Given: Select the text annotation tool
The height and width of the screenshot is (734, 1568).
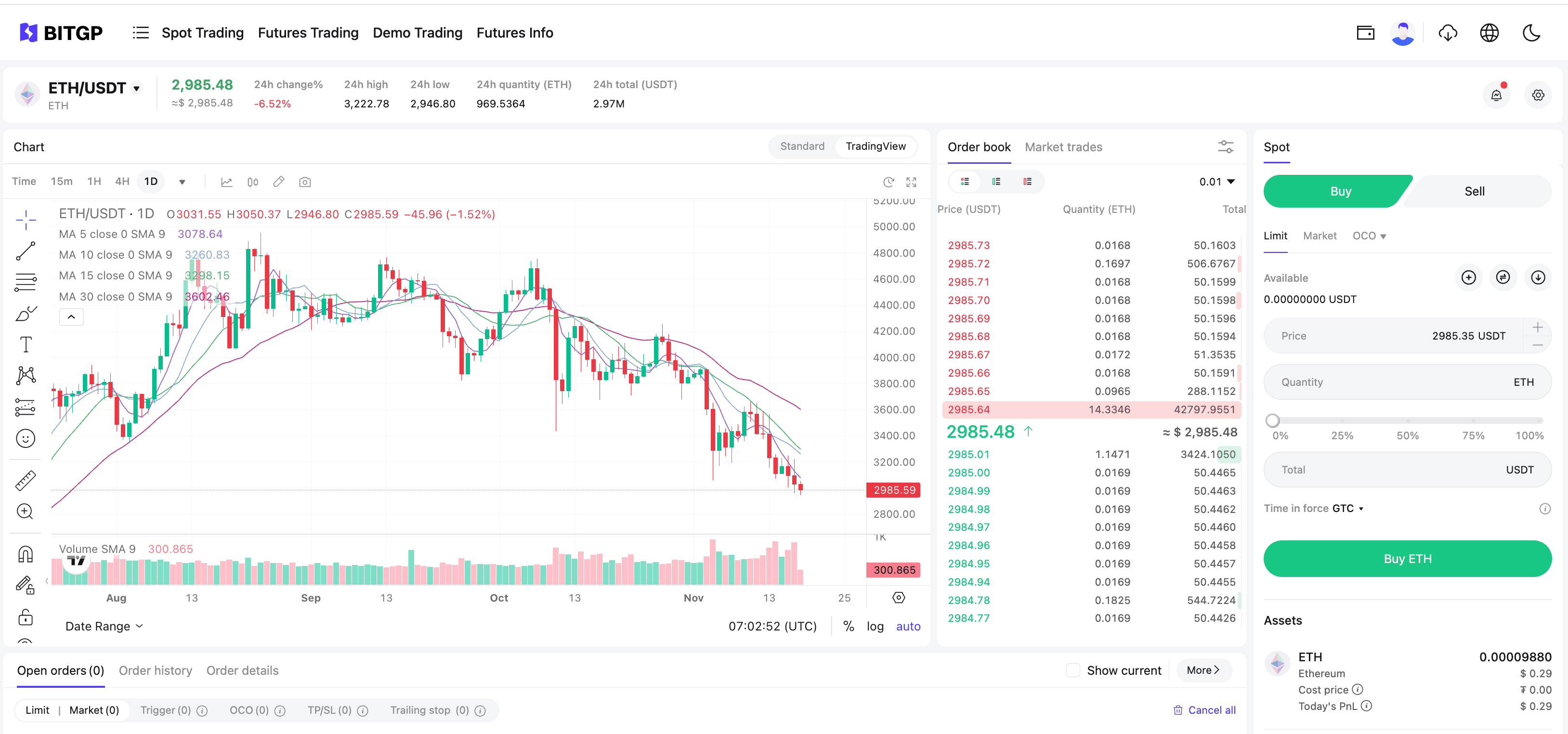Looking at the screenshot, I should click(x=25, y=344).
